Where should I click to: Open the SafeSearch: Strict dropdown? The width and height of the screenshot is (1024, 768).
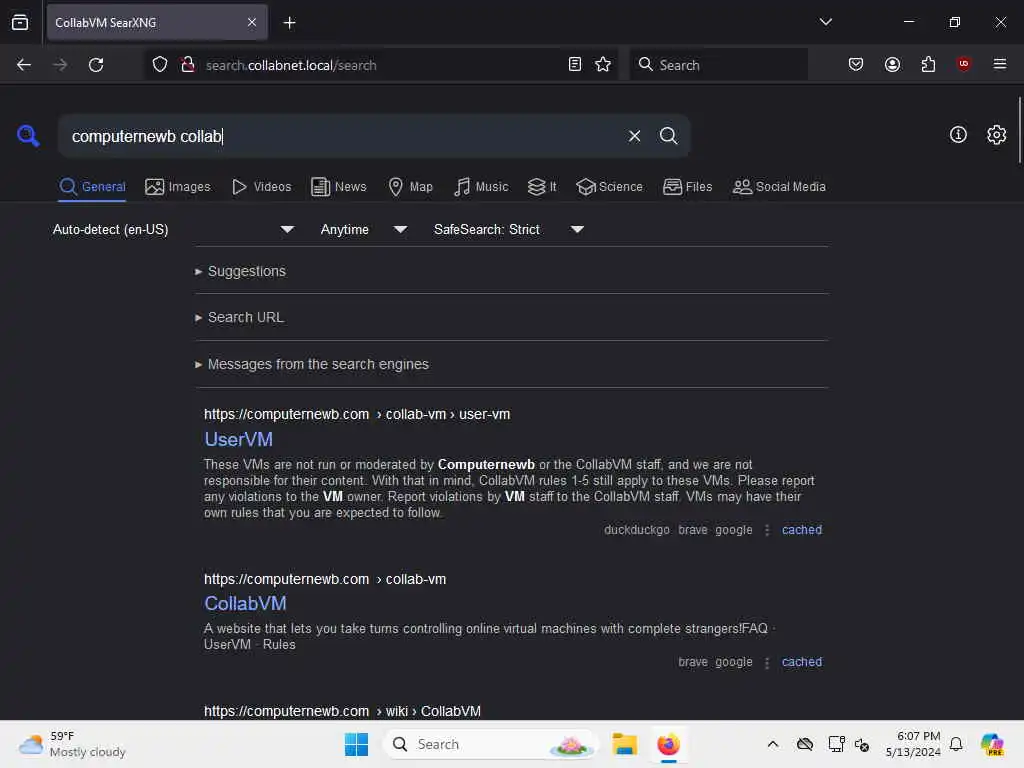coord(509,229)
